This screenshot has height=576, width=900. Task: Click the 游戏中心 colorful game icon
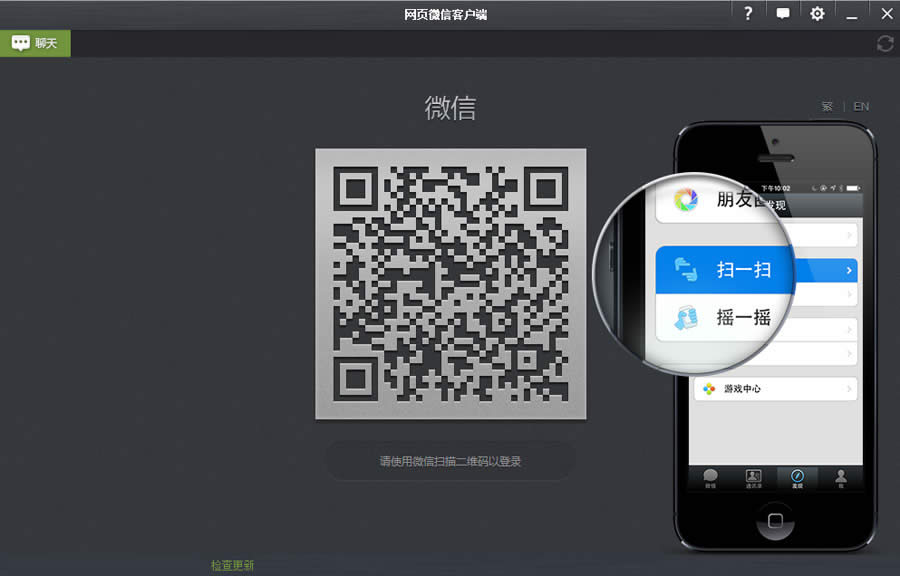pos(709,388)
